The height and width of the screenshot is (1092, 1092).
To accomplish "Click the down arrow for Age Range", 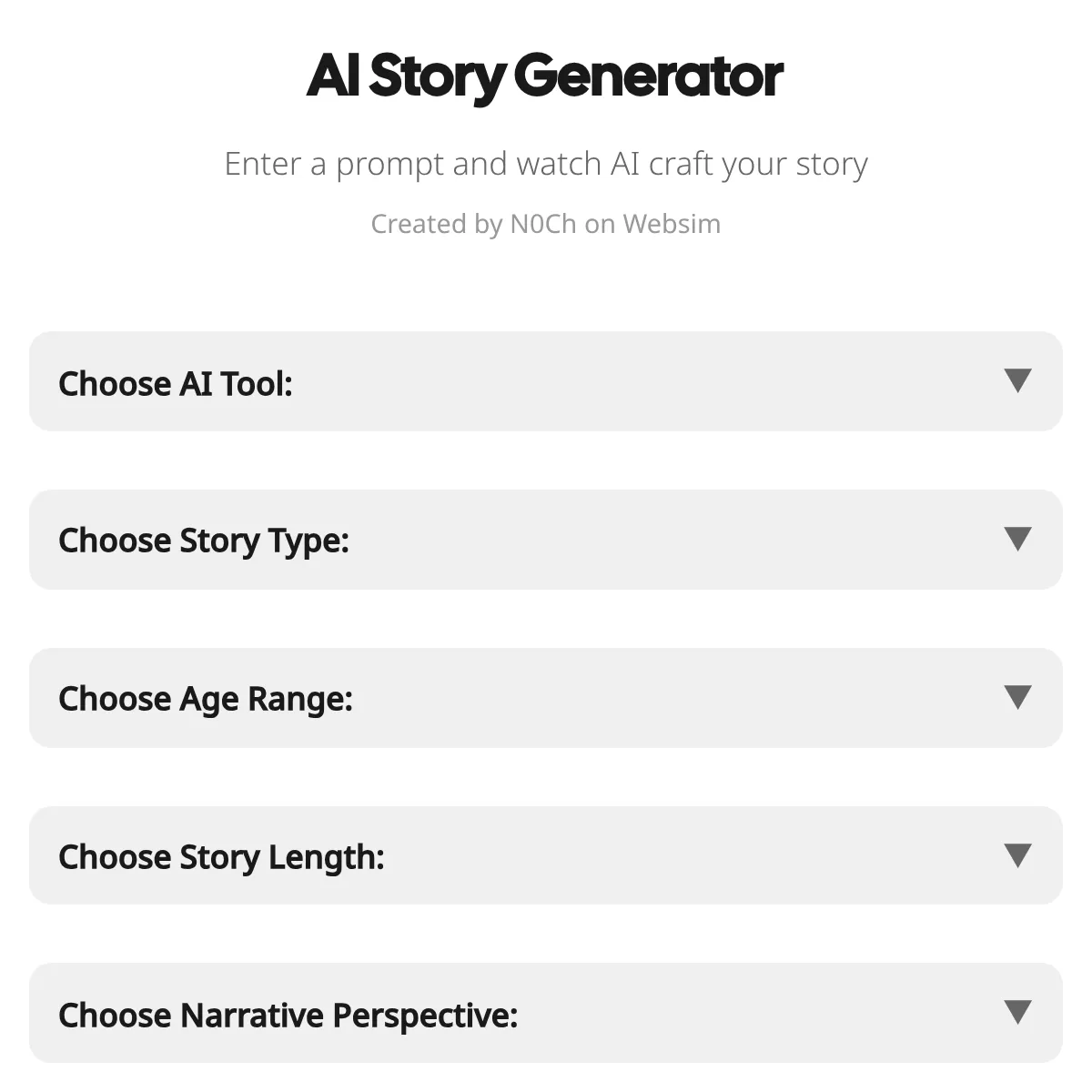I will point(1017,697).
